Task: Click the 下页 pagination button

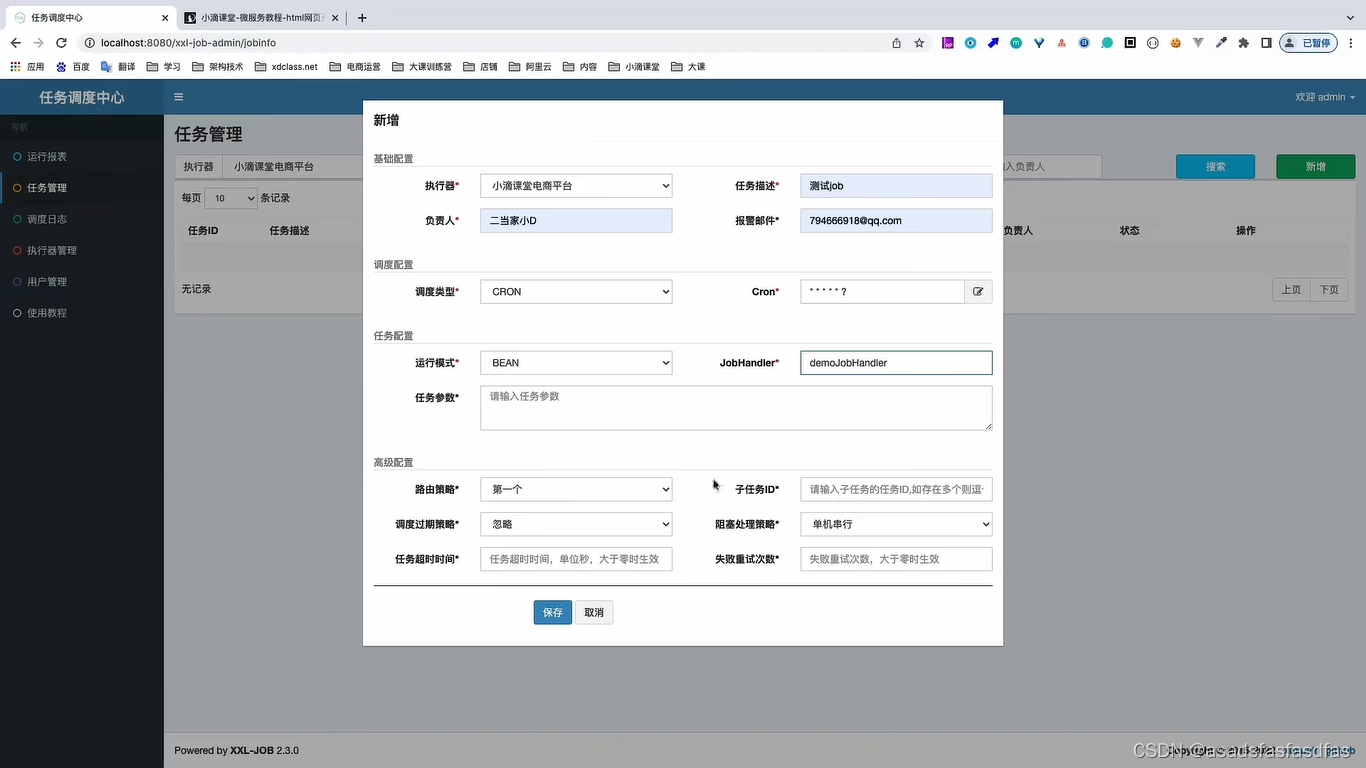Action: coord(1328,290)
